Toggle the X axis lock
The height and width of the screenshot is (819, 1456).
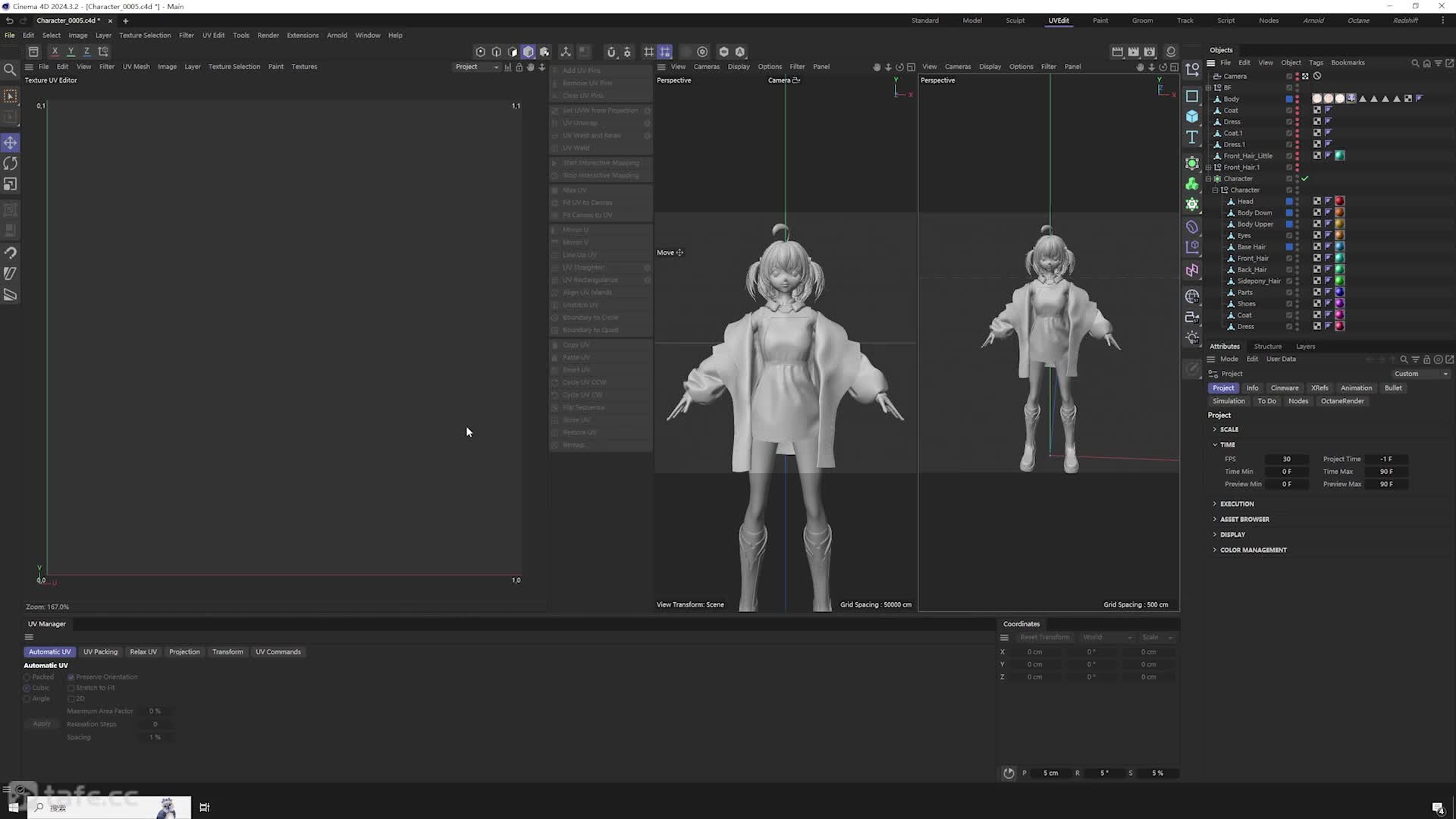click(x=55, y=52)
